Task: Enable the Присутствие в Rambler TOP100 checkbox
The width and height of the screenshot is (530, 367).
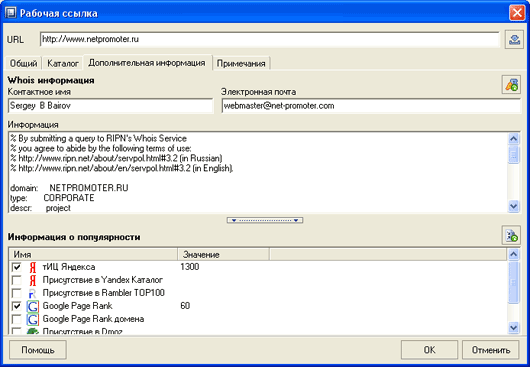Action: coord(16,293)
